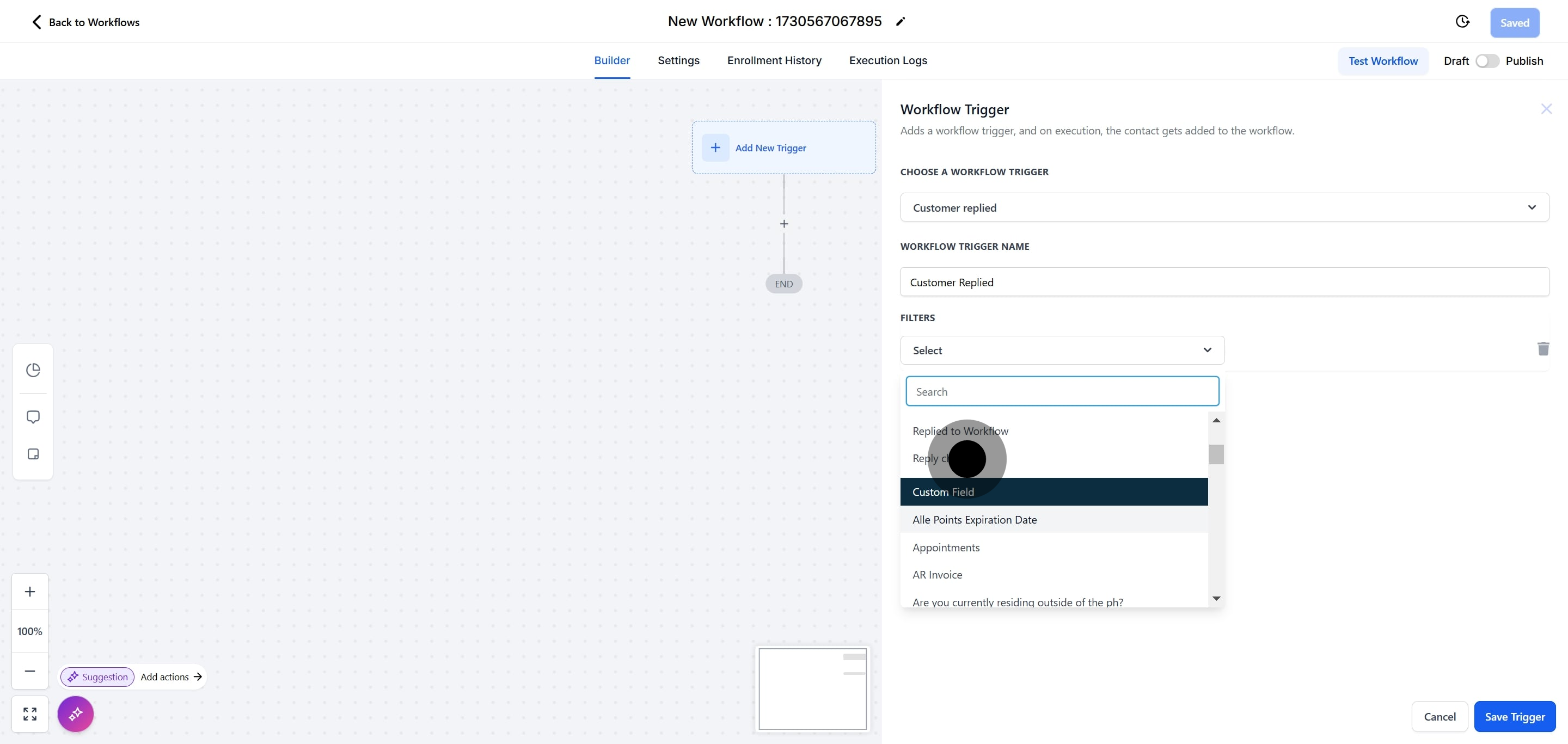The image size is (1568, 744).
Task: Select AR Invoice filter option
Action: (1053, 575)
